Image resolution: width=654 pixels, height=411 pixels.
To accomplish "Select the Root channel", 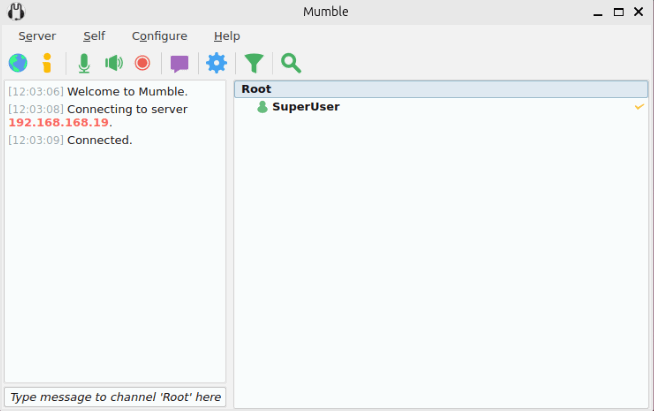I will pos(441,89).
